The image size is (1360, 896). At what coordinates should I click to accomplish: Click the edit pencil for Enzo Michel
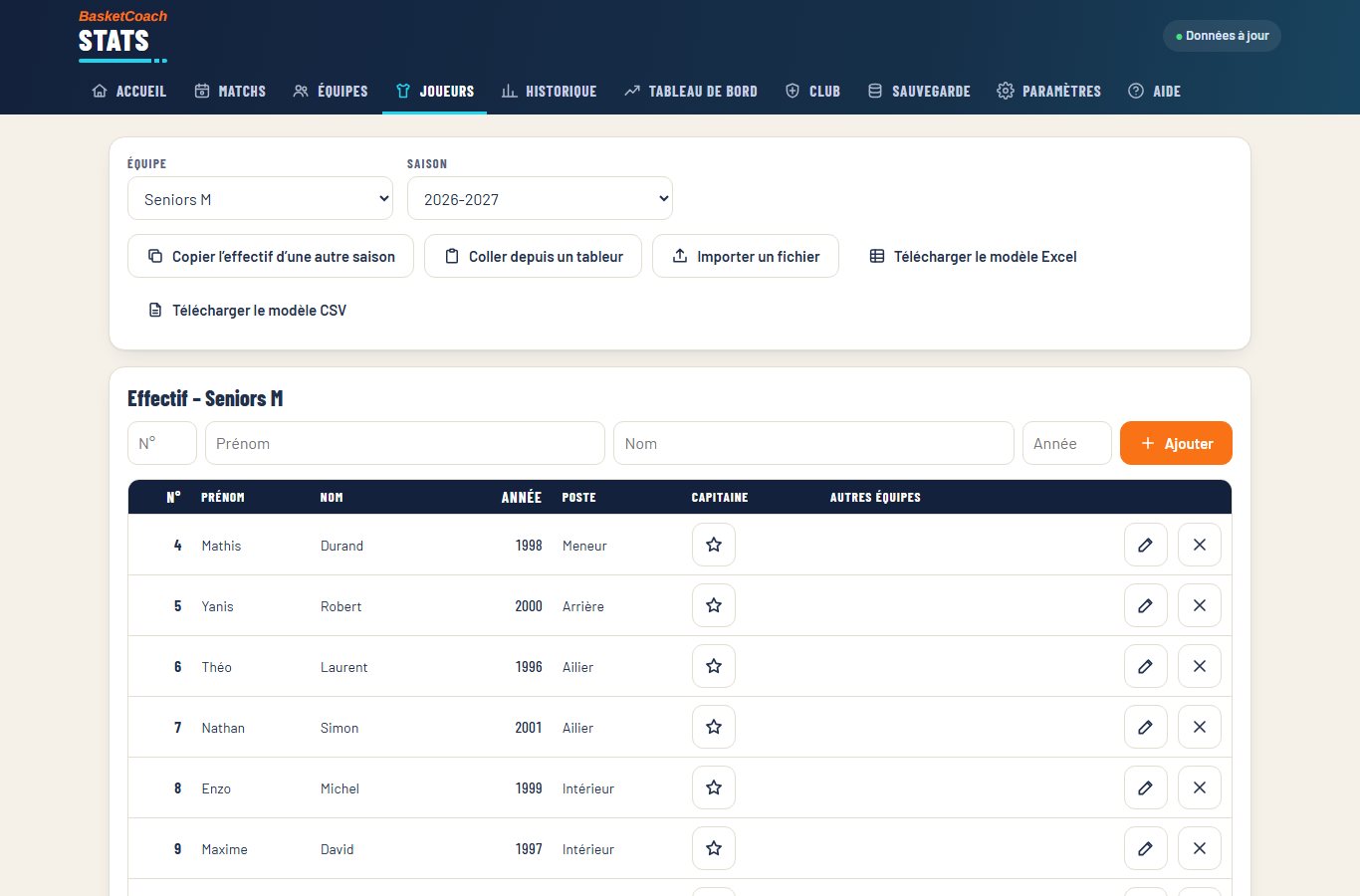(1145, 787)
